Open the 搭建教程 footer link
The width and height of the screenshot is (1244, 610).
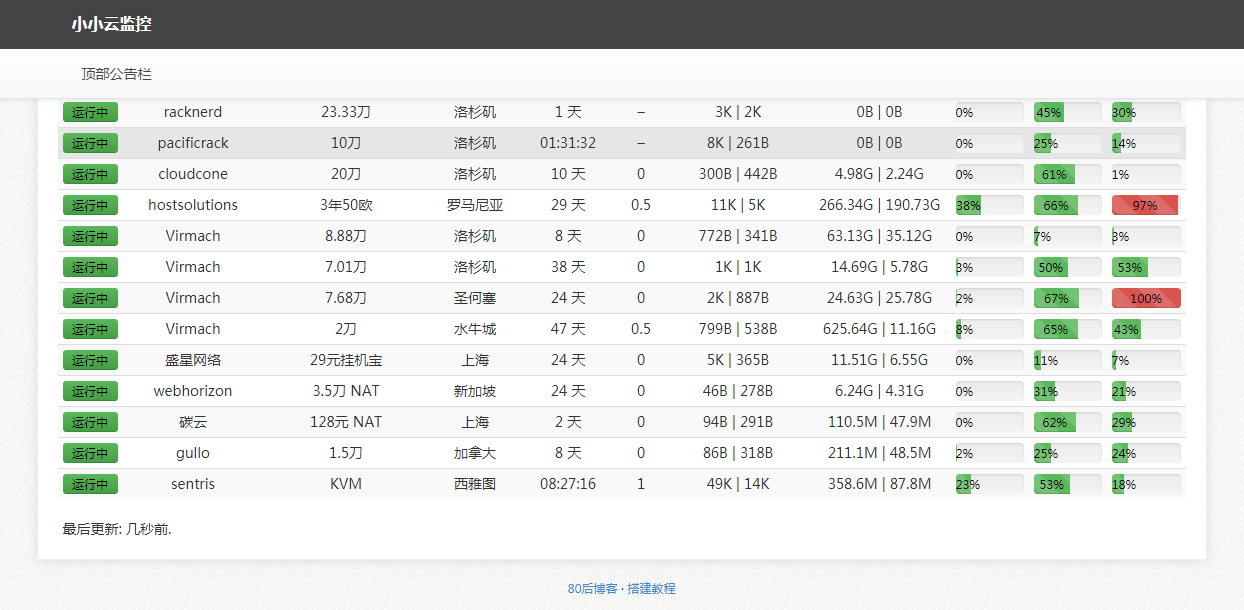pos(651,588)
